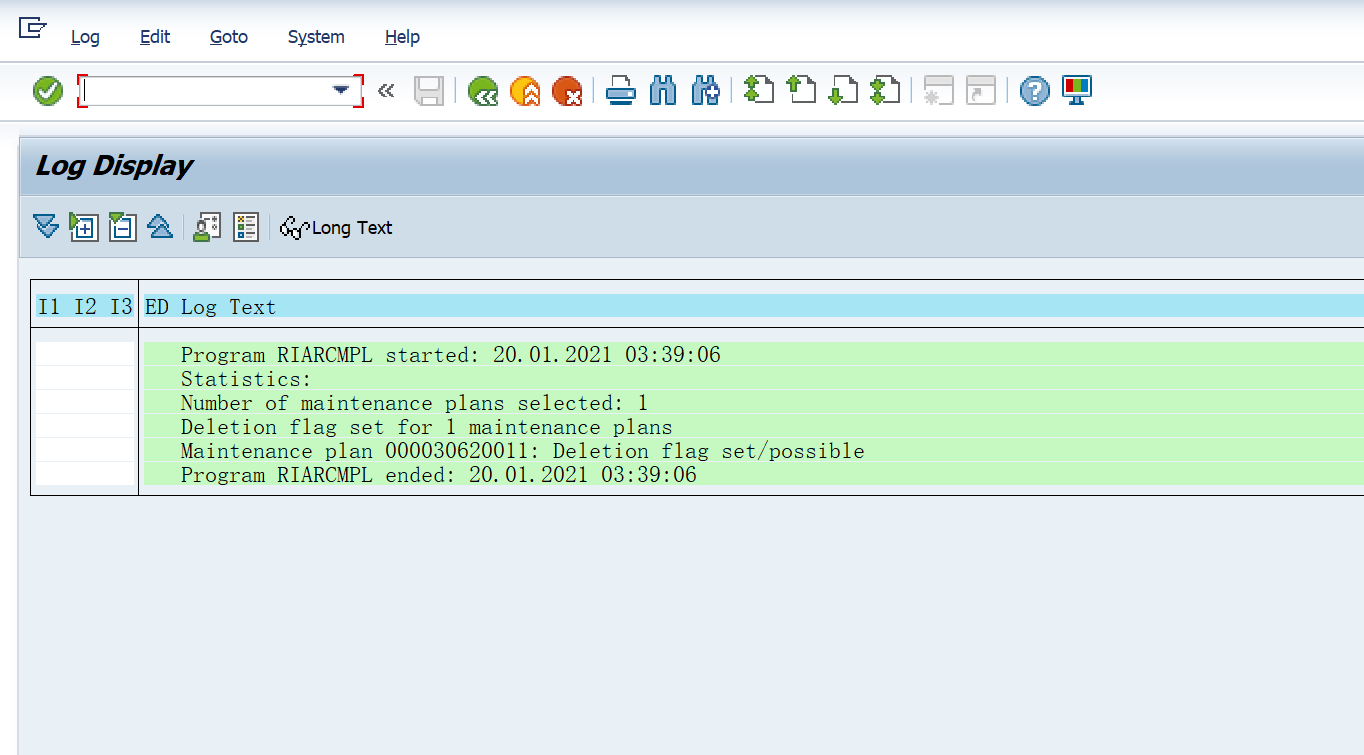Click the list legend icon

click(246, 227)
